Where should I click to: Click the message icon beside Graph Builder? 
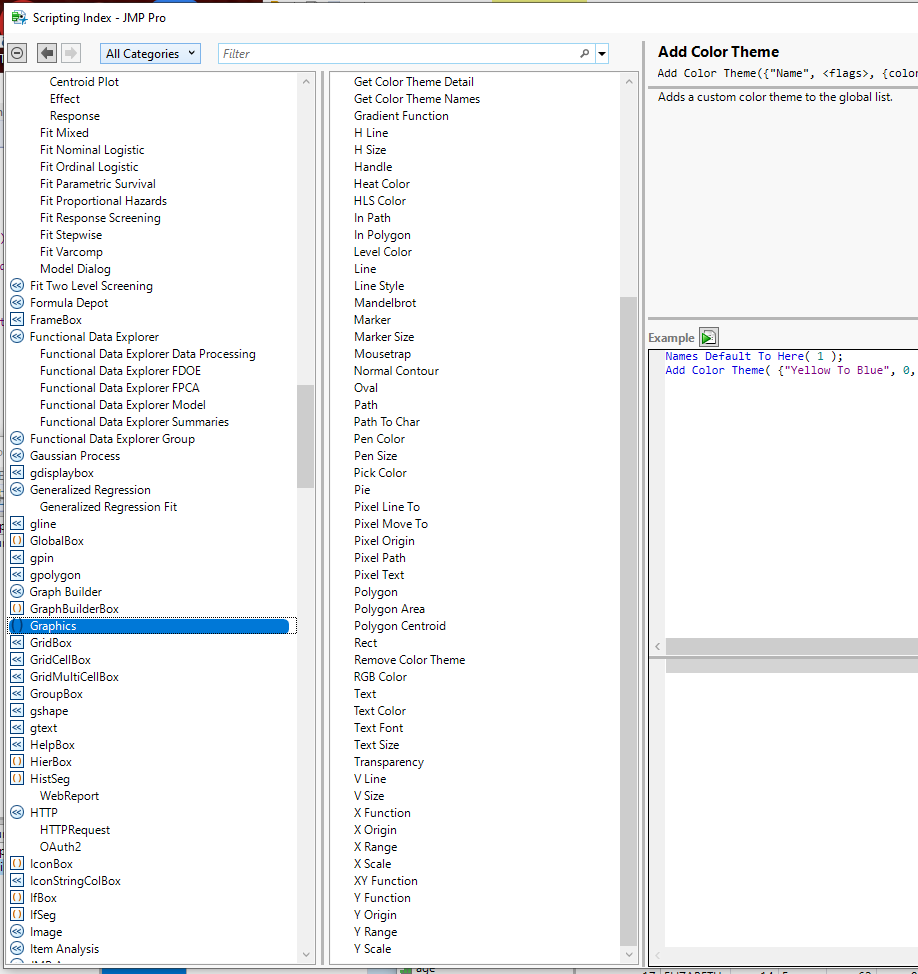[x=17, y=592]
